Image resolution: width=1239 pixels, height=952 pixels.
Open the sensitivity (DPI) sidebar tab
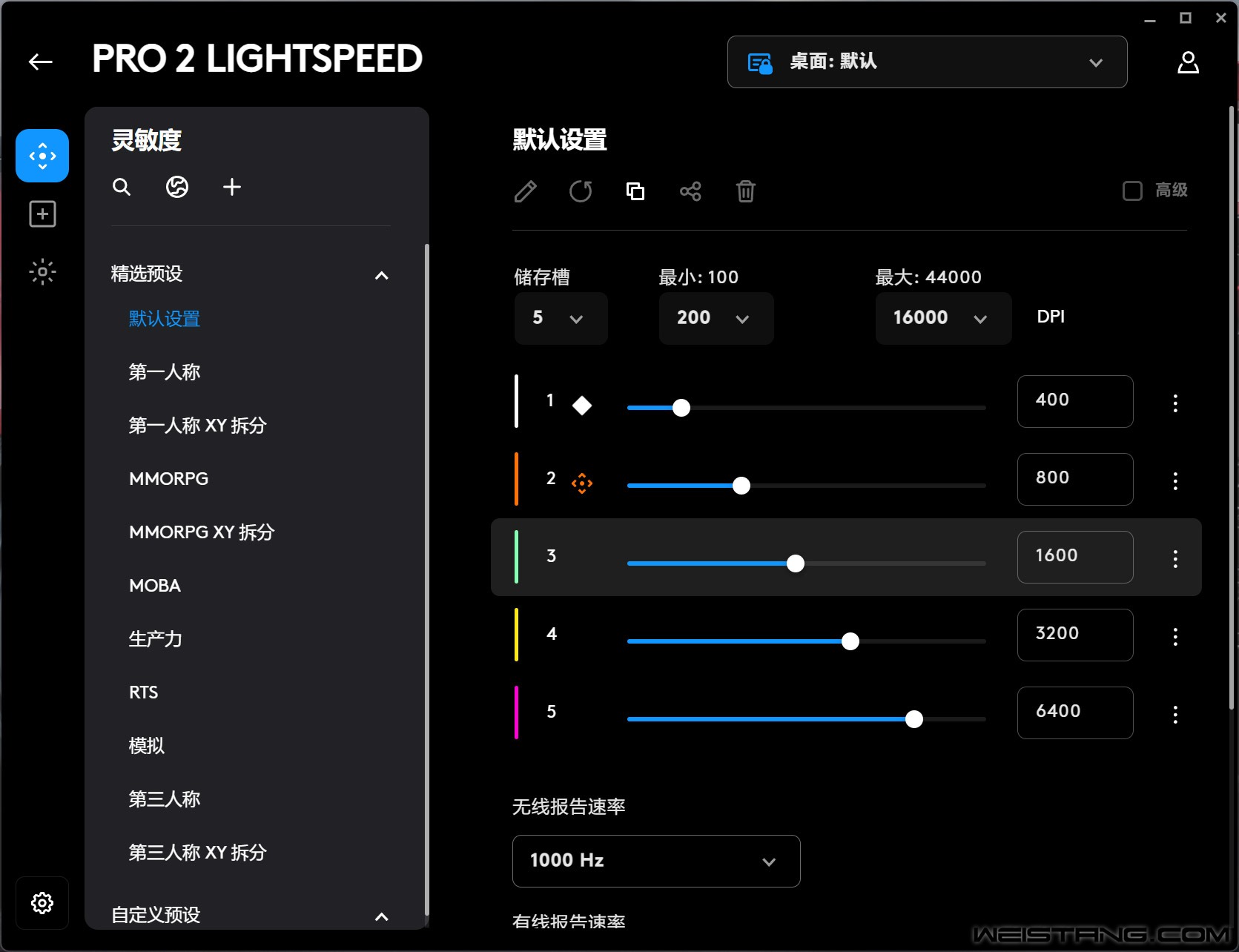[42, 156]
